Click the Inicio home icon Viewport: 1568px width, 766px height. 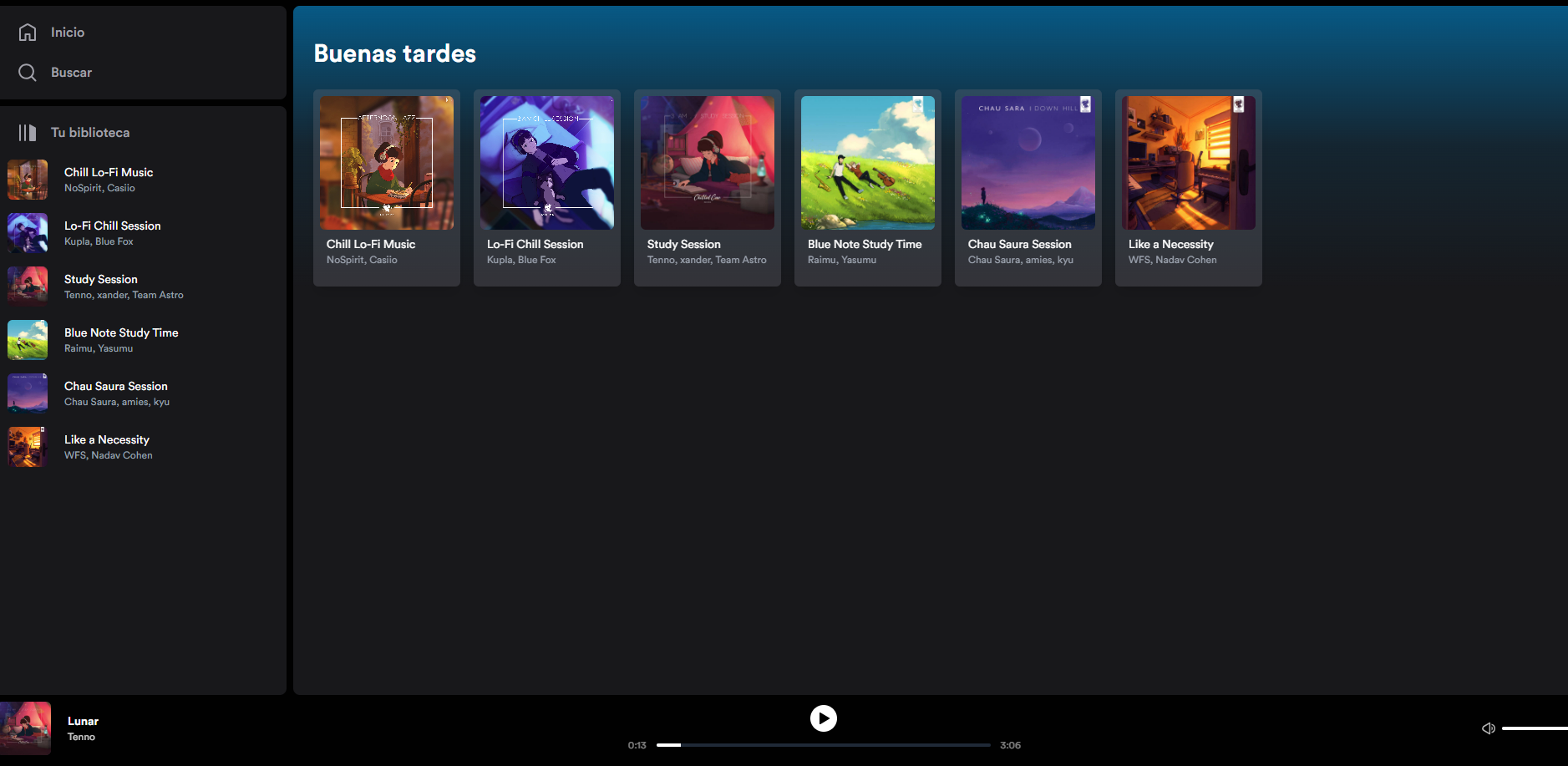(x=28, y=32)
